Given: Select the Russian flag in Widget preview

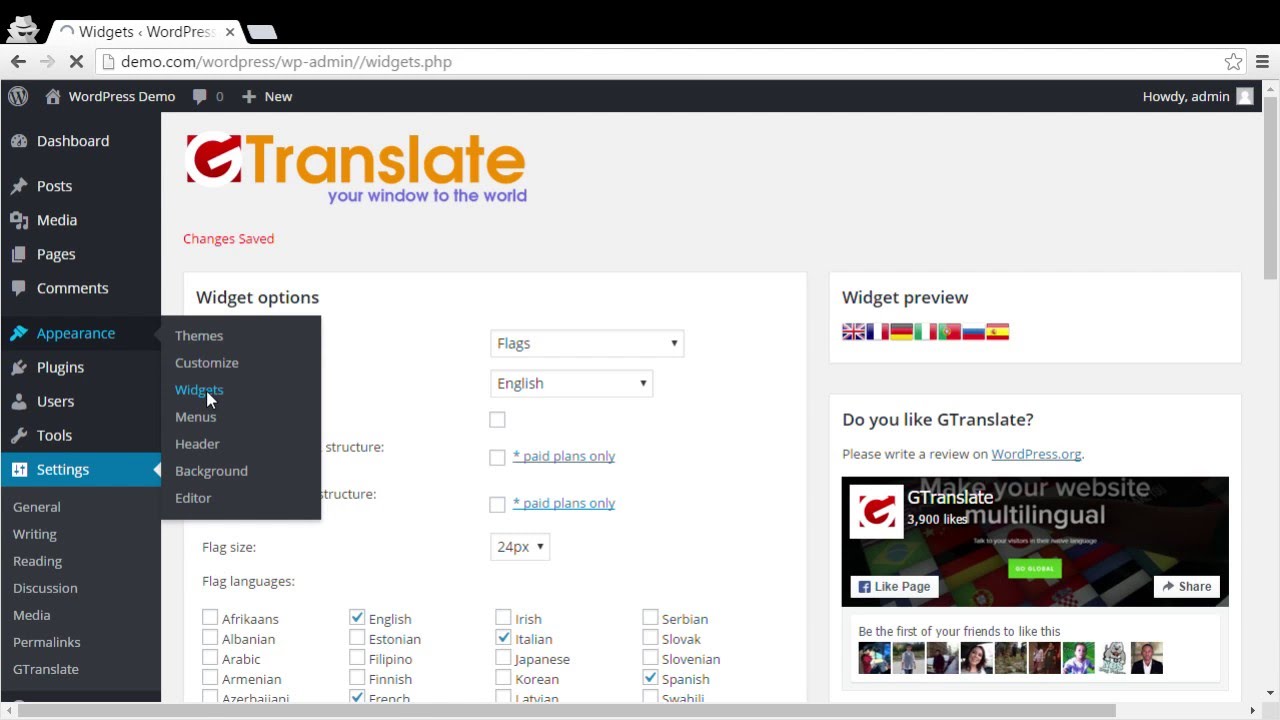Looking at the screenshot, I should coord(974,332).
